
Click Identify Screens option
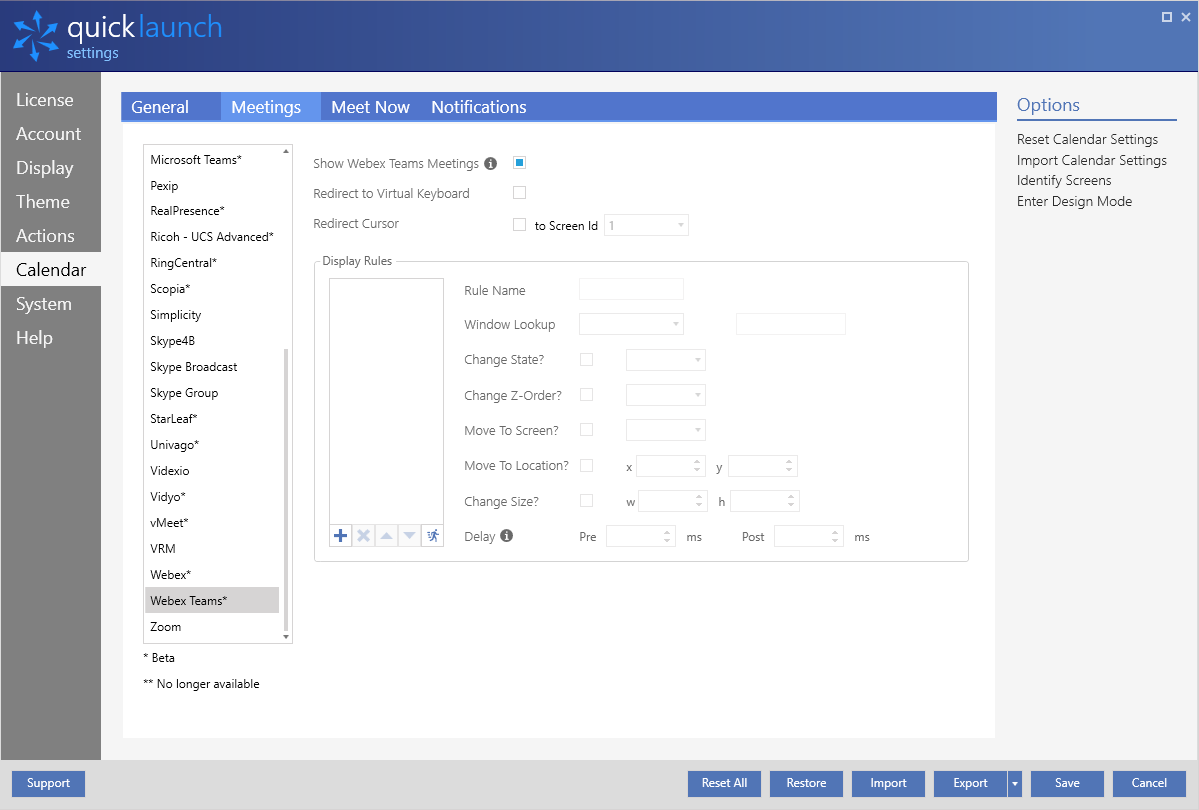coord(1064,181)
